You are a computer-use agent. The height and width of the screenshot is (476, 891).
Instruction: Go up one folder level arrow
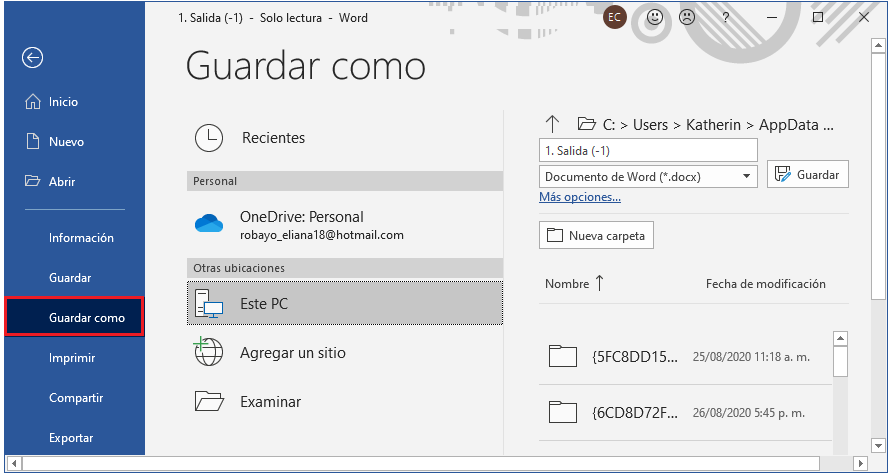(552, 124)
